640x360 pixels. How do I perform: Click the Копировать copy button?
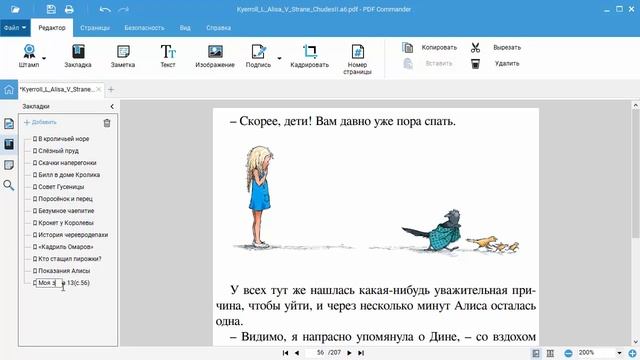tap(430, 47)
